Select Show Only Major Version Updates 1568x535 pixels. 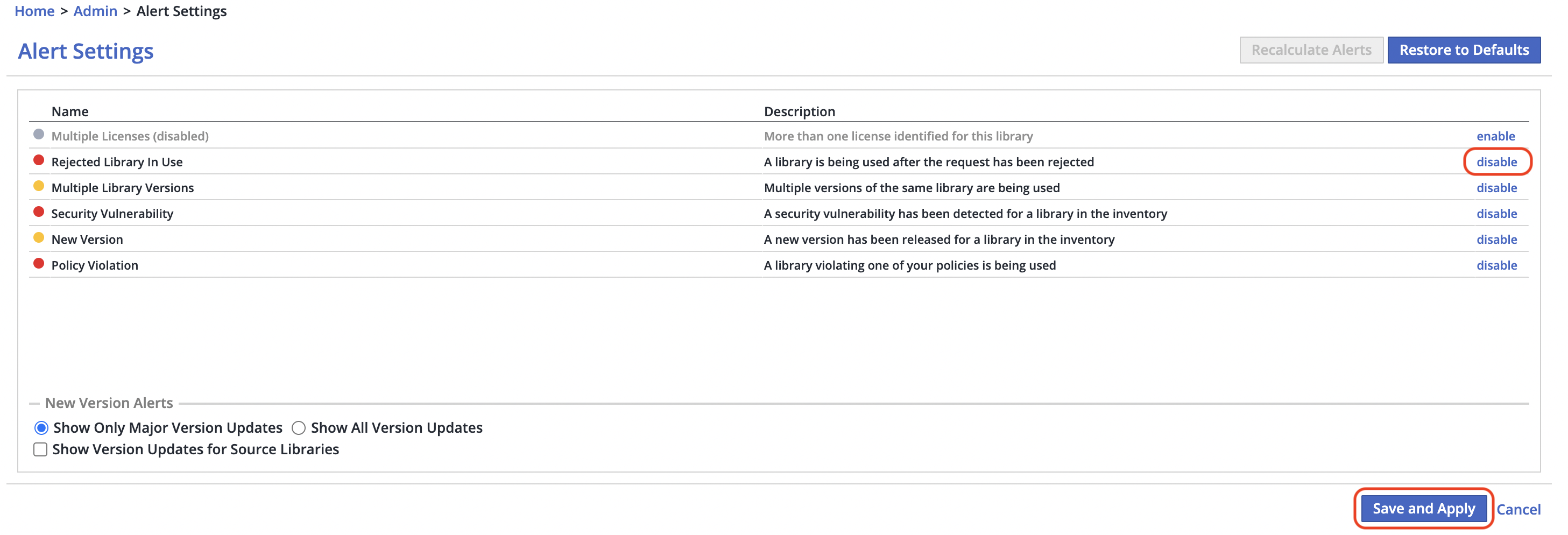point(41,428)
